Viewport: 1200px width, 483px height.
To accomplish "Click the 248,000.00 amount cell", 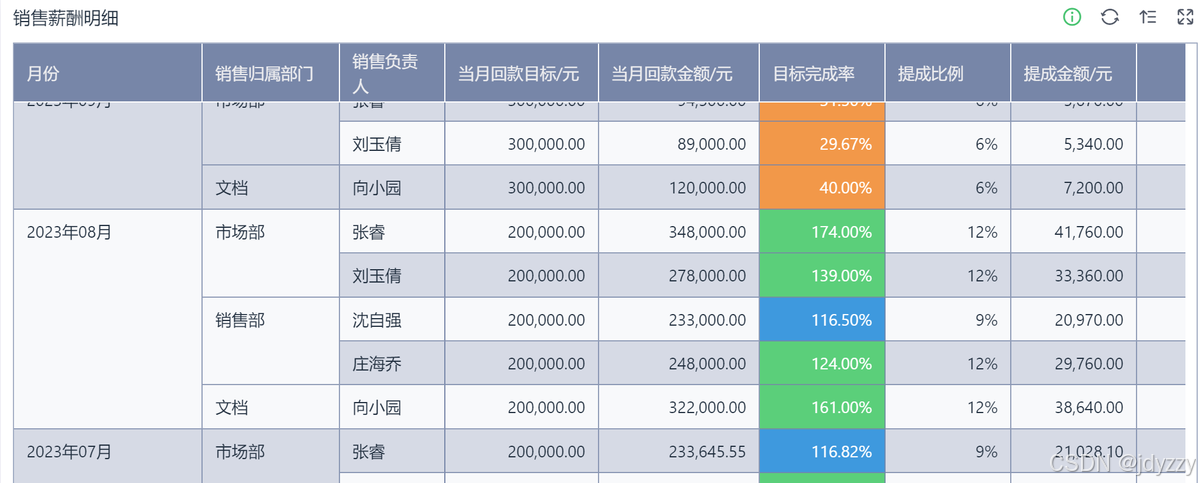I will click(679, 363).
